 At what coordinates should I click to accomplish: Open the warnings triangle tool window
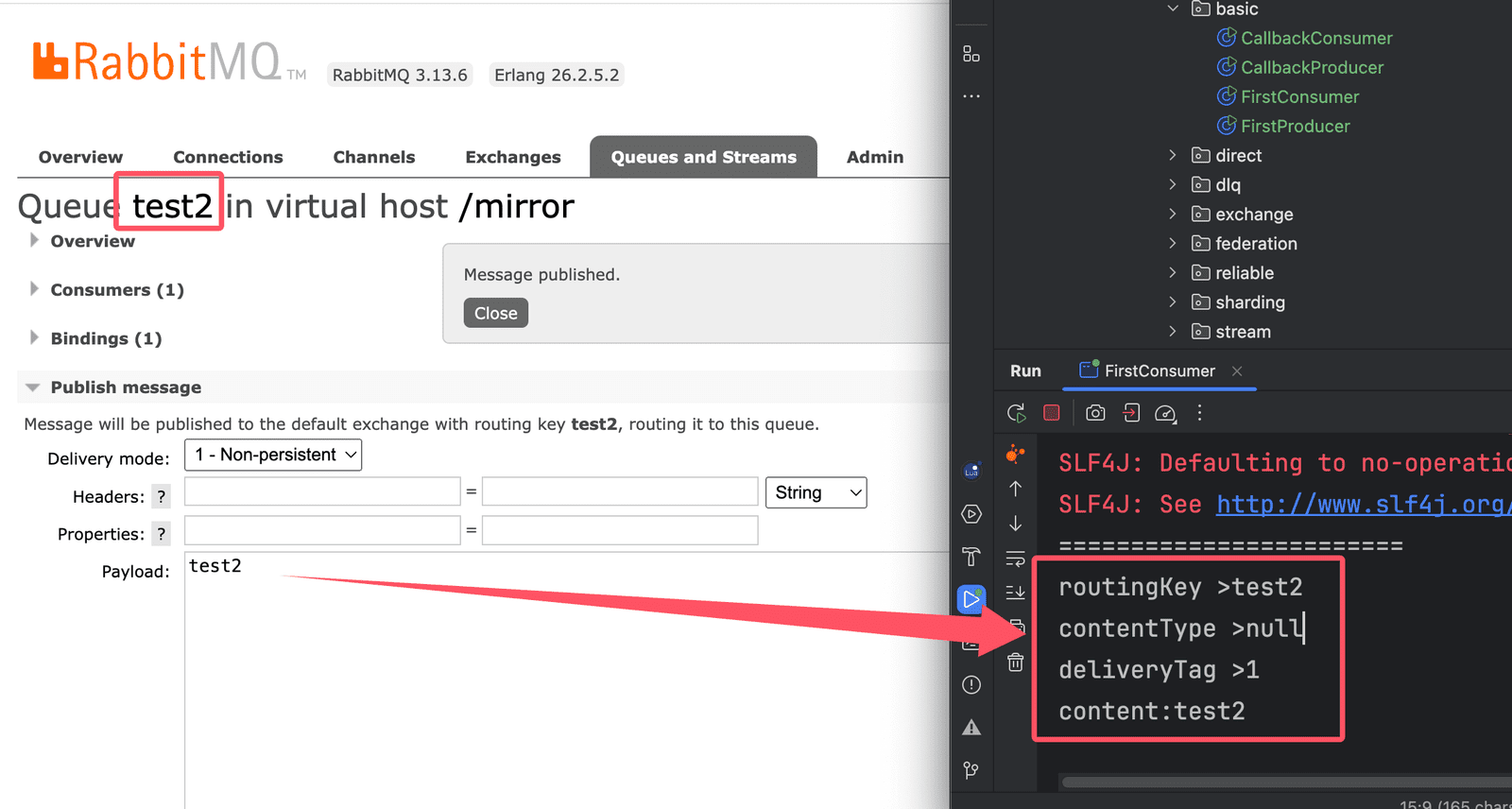pyautogui.click(x=971, y=727)
